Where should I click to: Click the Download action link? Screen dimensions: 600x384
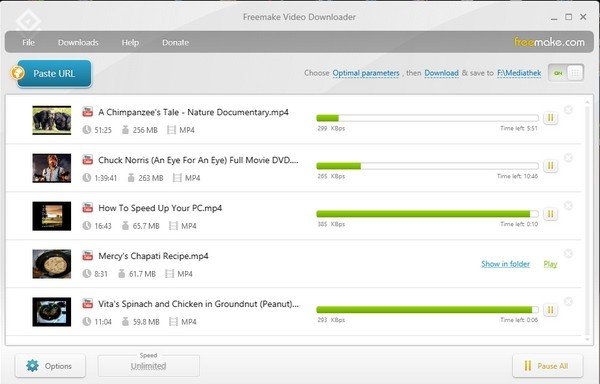pyautogui.click(x=442, y=73)
